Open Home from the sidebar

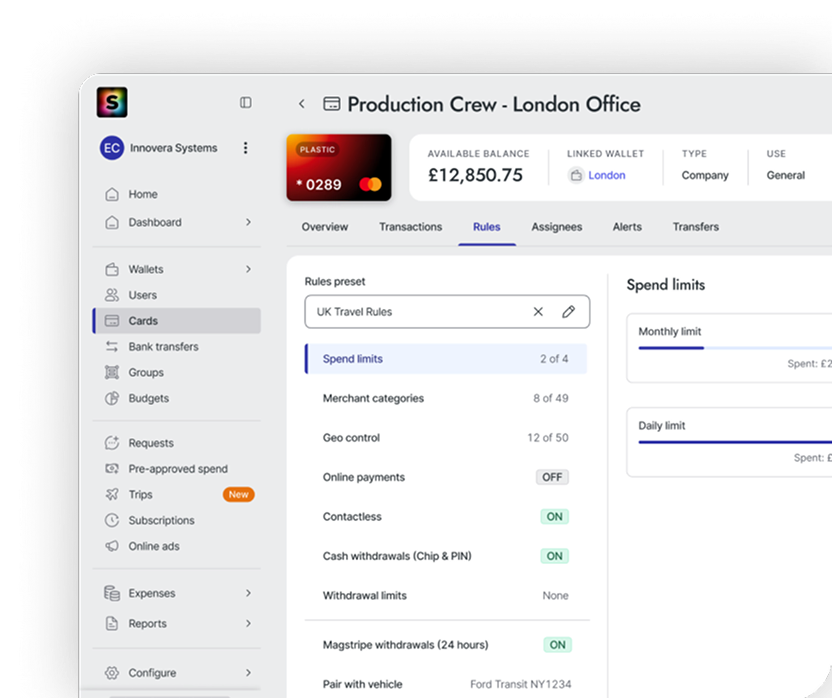tap(142, 194)
